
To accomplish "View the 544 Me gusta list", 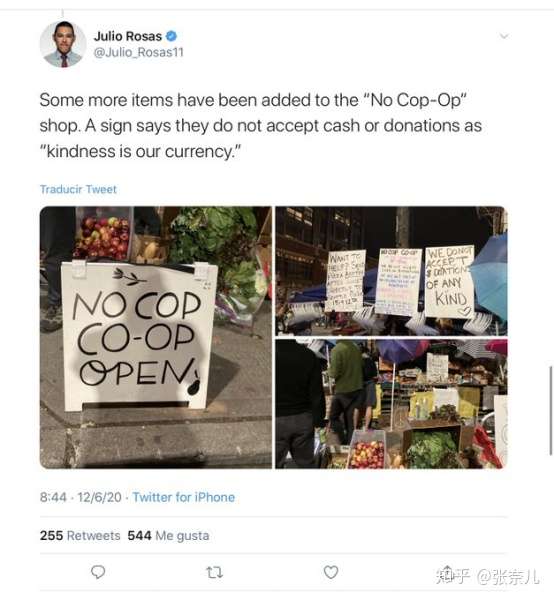I will click(168, 535).
